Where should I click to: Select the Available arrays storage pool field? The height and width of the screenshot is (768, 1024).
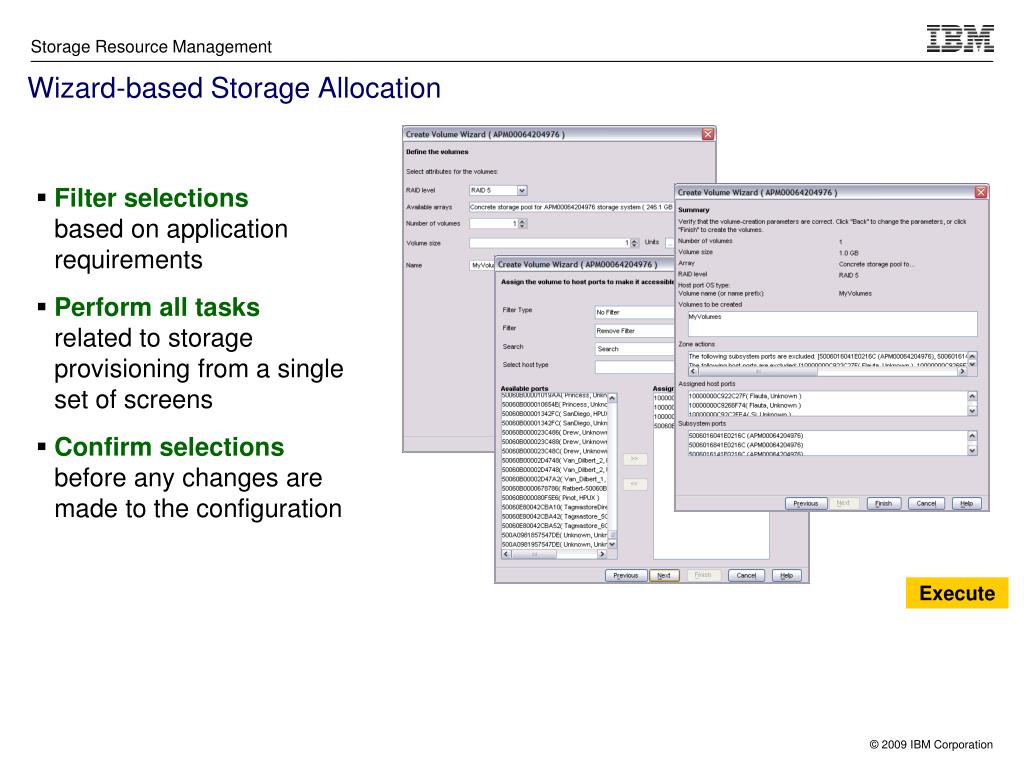pyautogui.click(x=571, y=207)
